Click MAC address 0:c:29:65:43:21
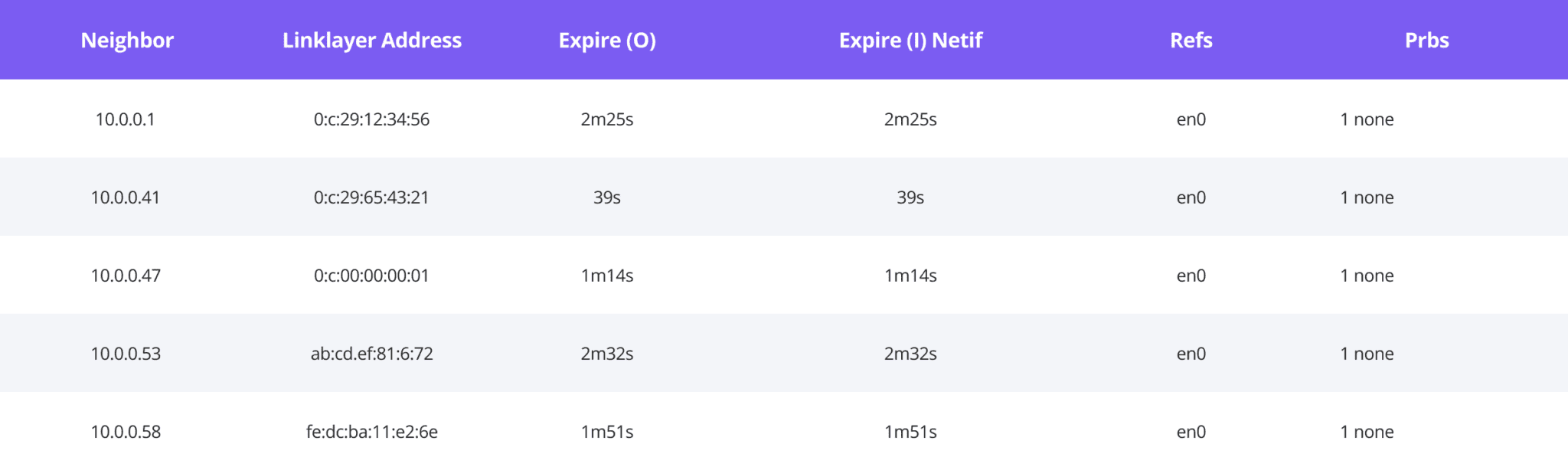The height and width of the screenshot is (470, 1568). 371,197
